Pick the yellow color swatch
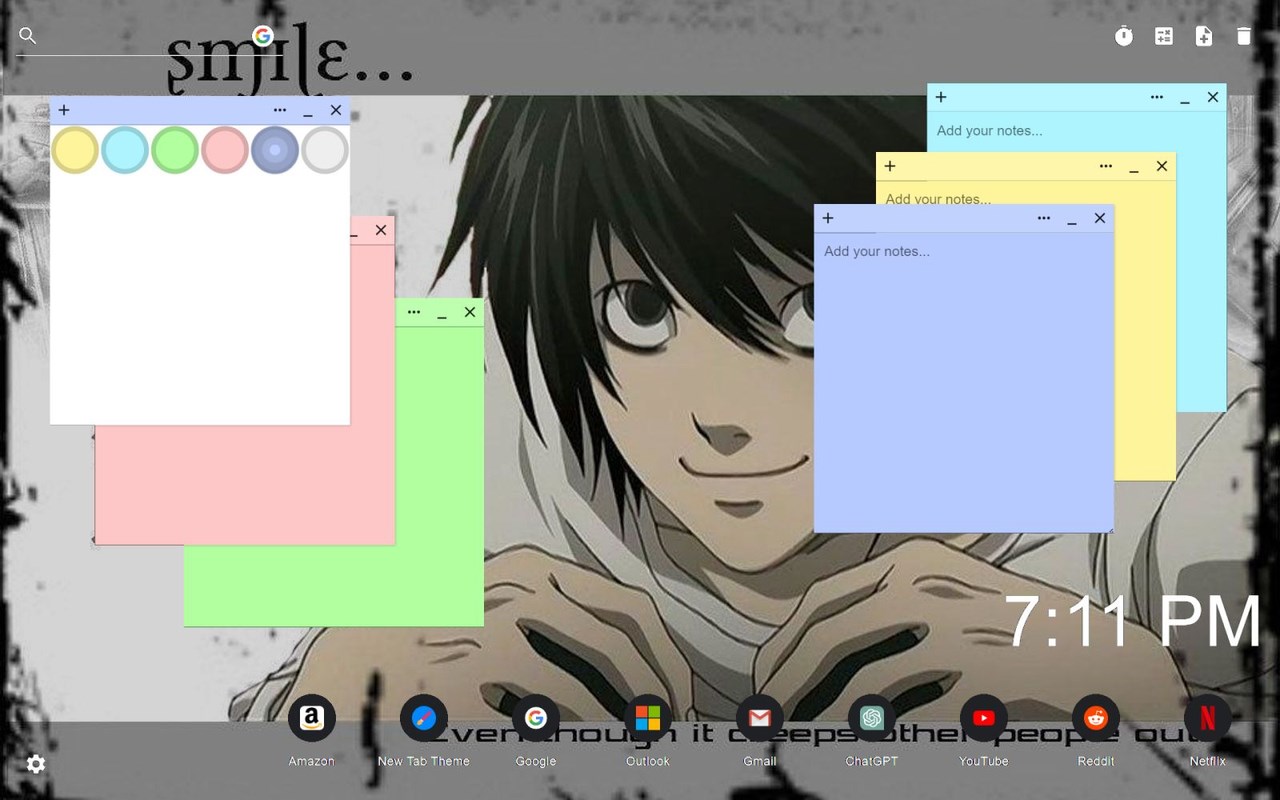 (75, 150)
